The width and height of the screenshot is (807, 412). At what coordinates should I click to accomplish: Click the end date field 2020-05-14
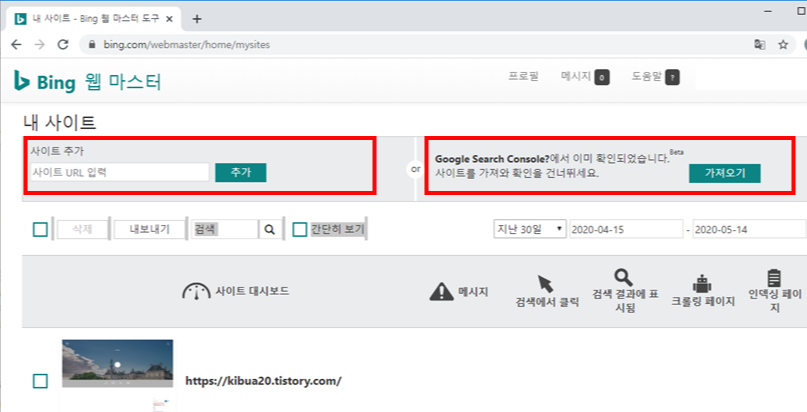(749, 229)
